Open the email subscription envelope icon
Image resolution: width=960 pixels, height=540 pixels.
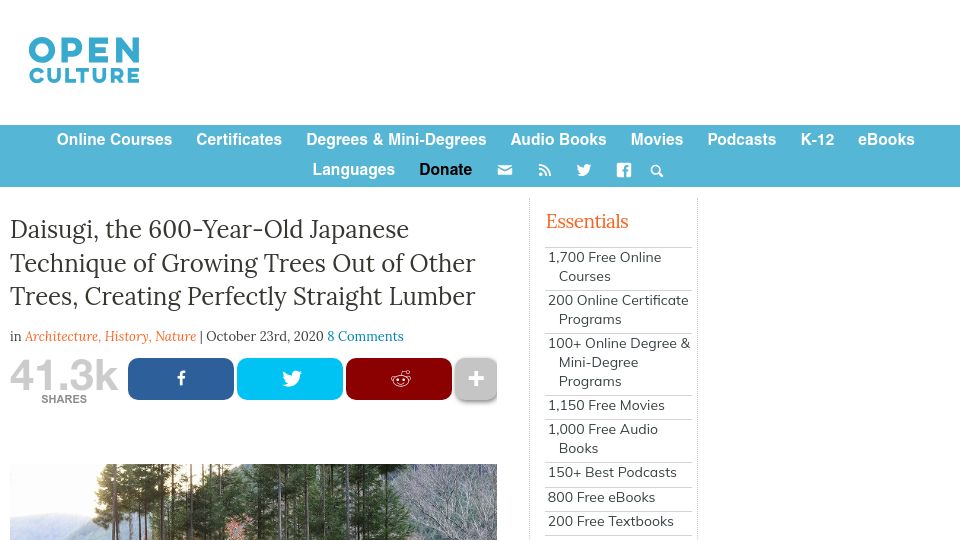click(x=504, y=170)
